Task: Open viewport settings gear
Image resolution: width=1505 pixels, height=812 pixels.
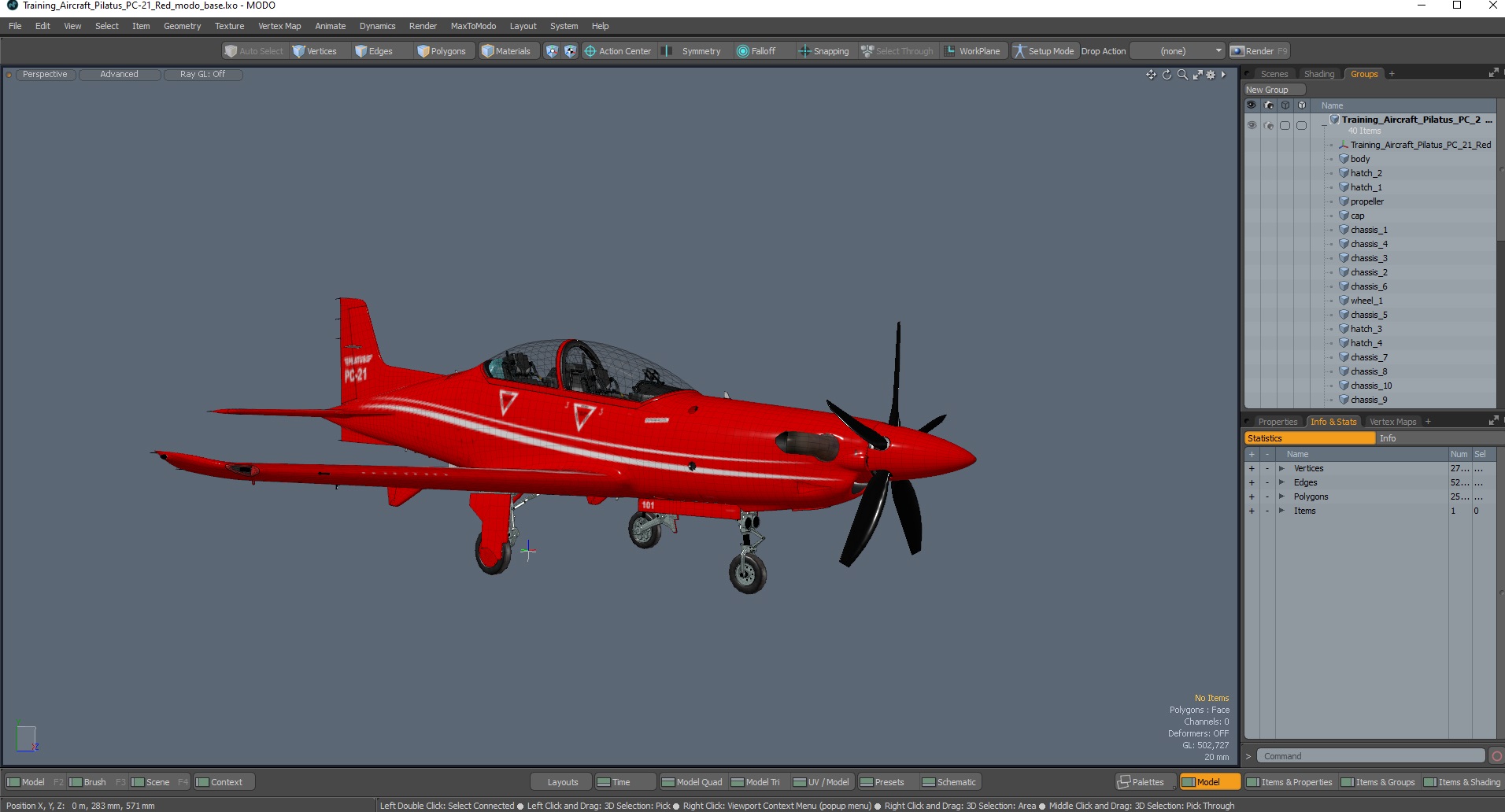Action: point(1211,75)
